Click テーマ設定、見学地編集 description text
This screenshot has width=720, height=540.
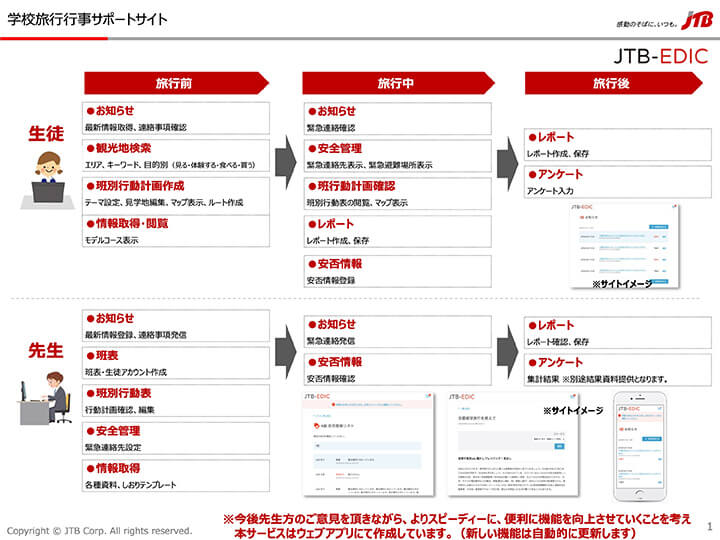[164, 202]
